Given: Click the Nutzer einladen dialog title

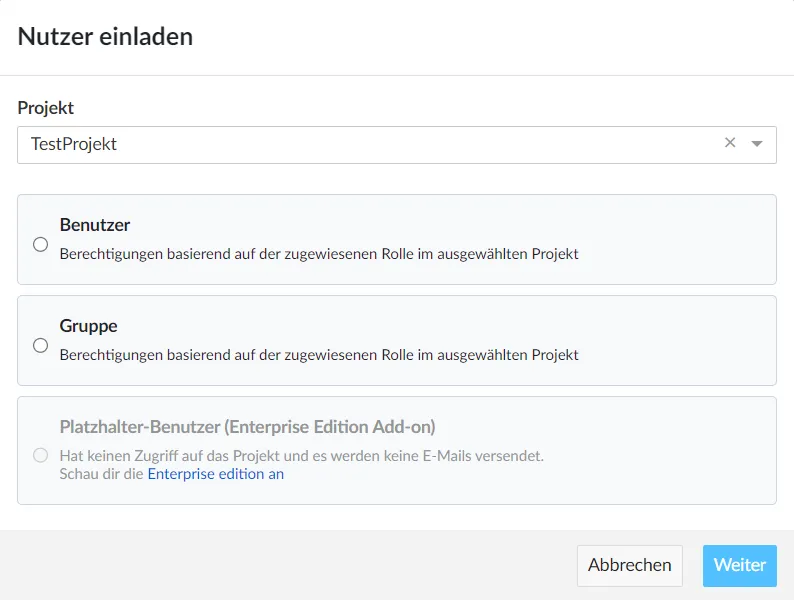Looking at the screenshot, I should tap(105, 37).
